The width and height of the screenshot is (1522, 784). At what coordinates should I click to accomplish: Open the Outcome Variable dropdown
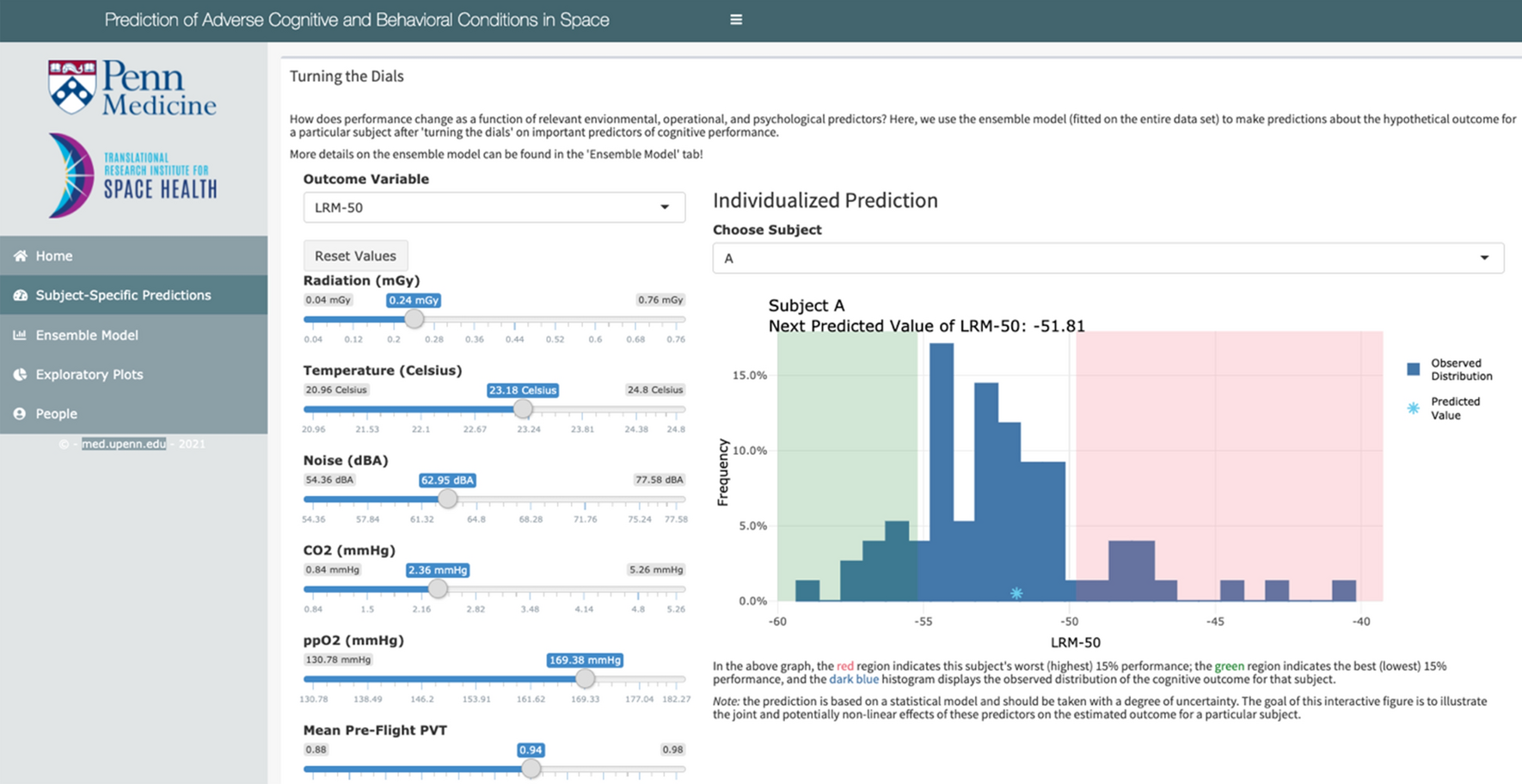tap(494, 207)
